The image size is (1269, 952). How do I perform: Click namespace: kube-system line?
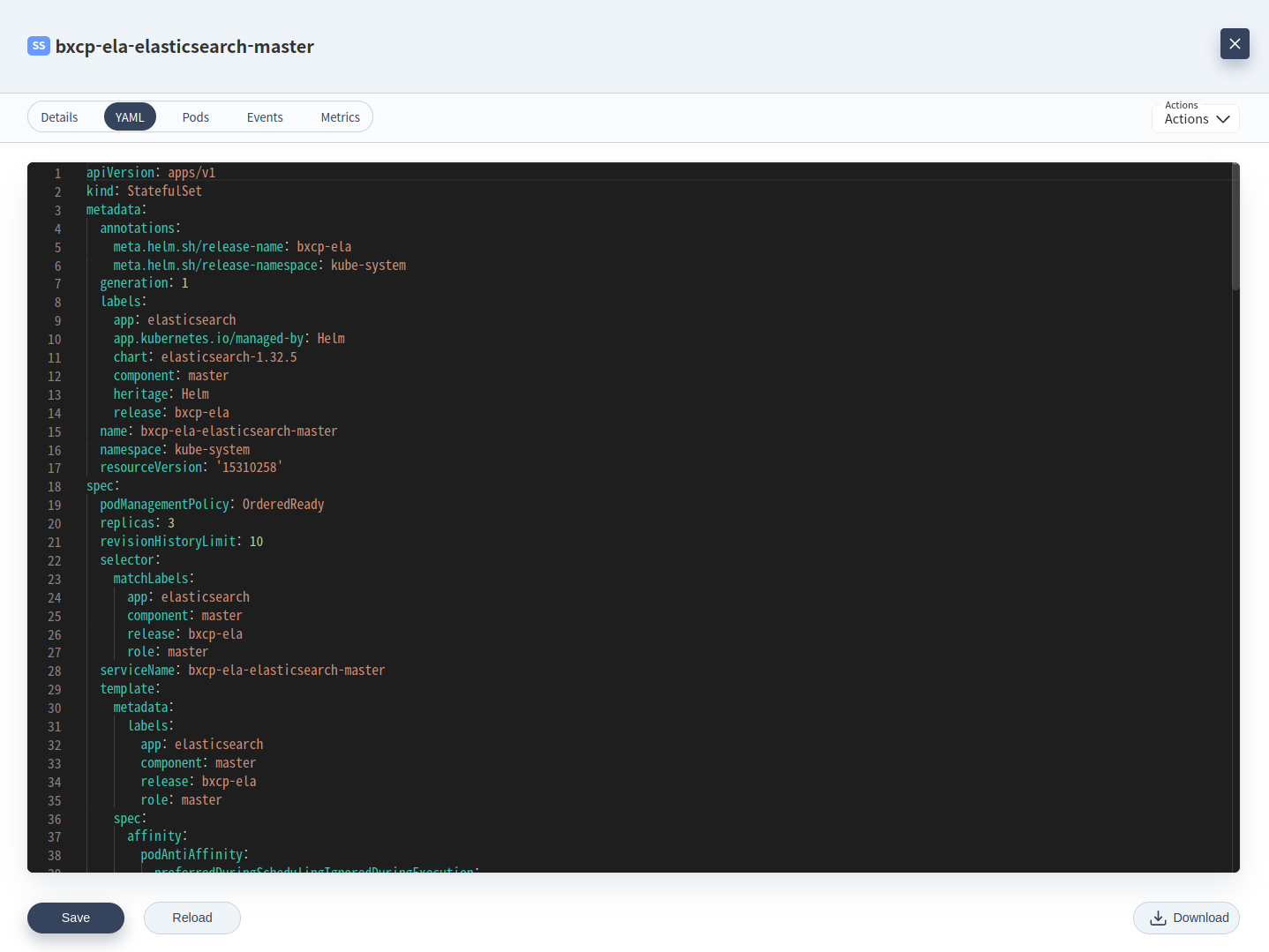(x=175, y=450)
